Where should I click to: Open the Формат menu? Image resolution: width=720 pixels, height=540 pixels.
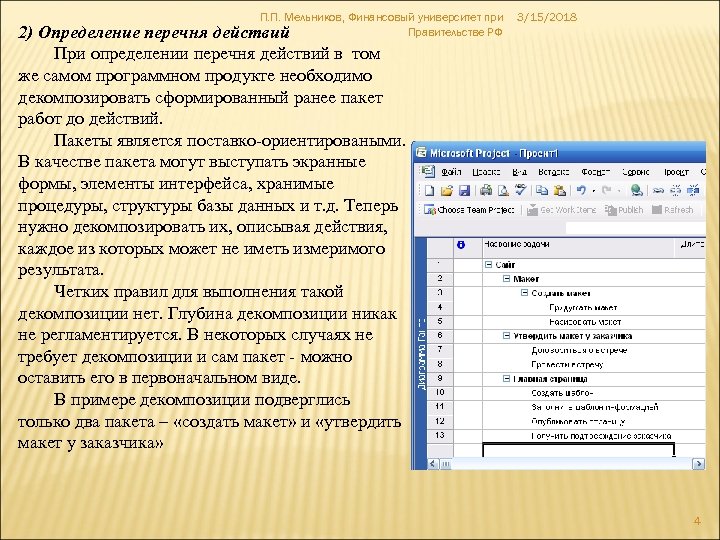595,172
